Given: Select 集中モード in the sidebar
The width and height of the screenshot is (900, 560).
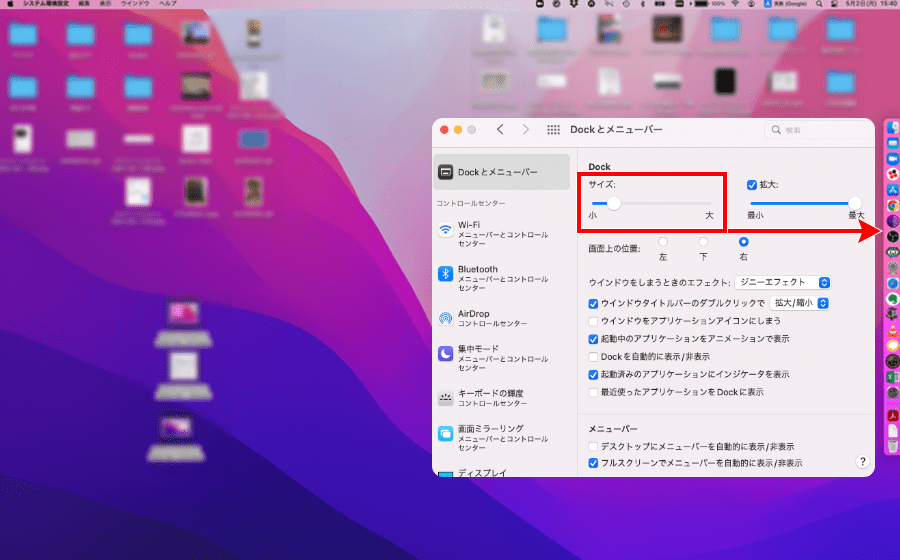Looking at the screenshot, I should (502, 358).
